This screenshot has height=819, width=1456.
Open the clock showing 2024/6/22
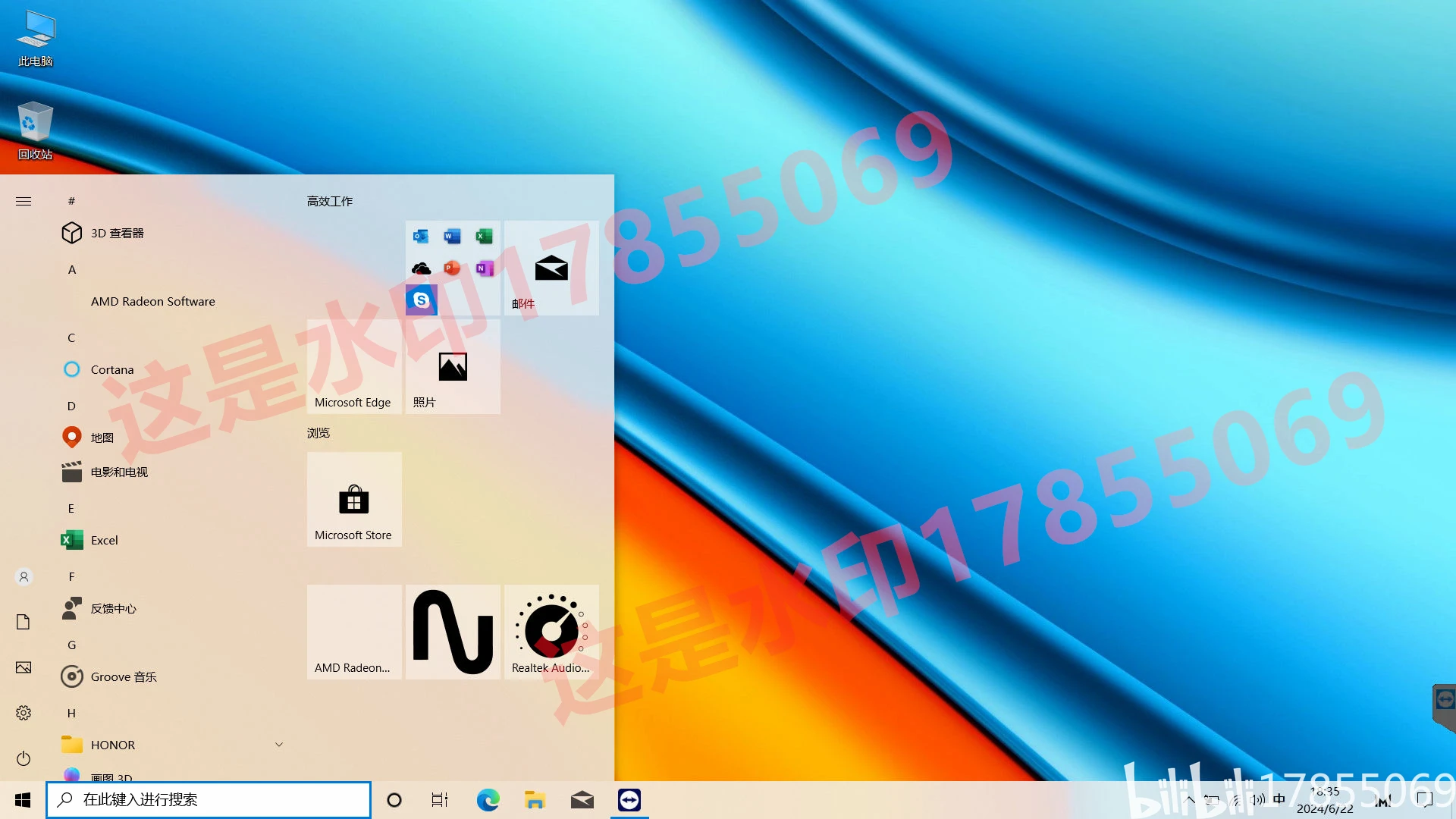click(1325, 800)
